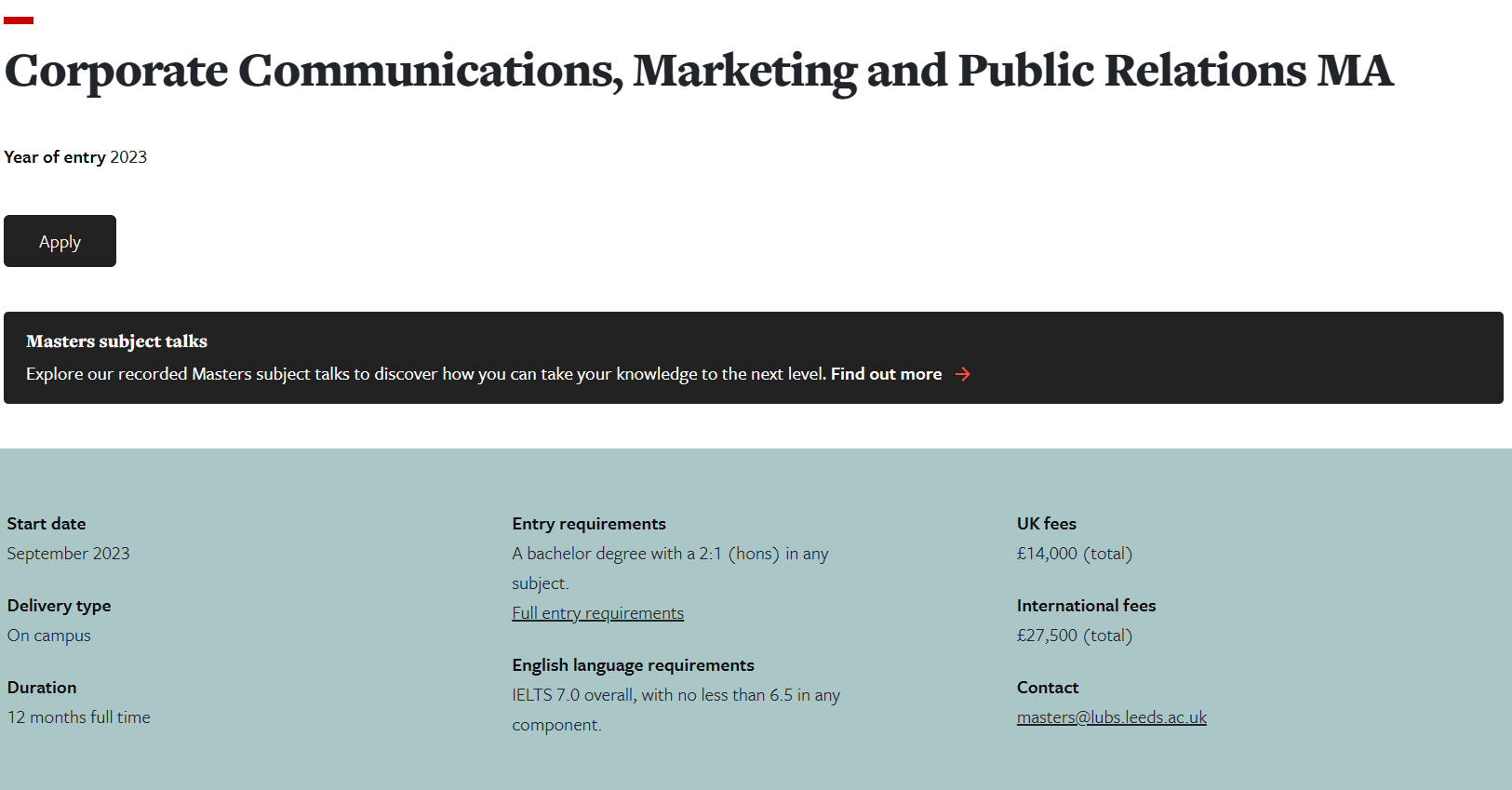
Task: Click the red arrow icon in banner
Action: 963,374
